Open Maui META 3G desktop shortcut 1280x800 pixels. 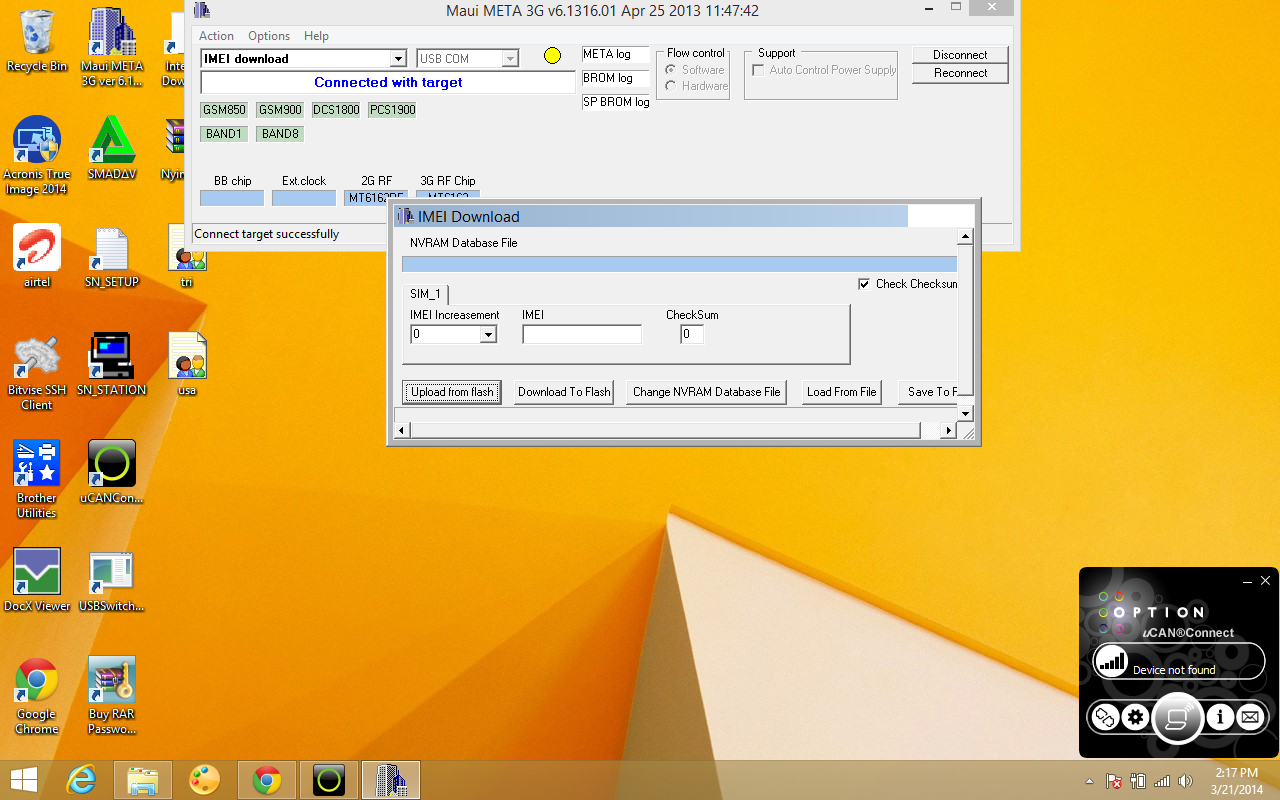[112, 47]
